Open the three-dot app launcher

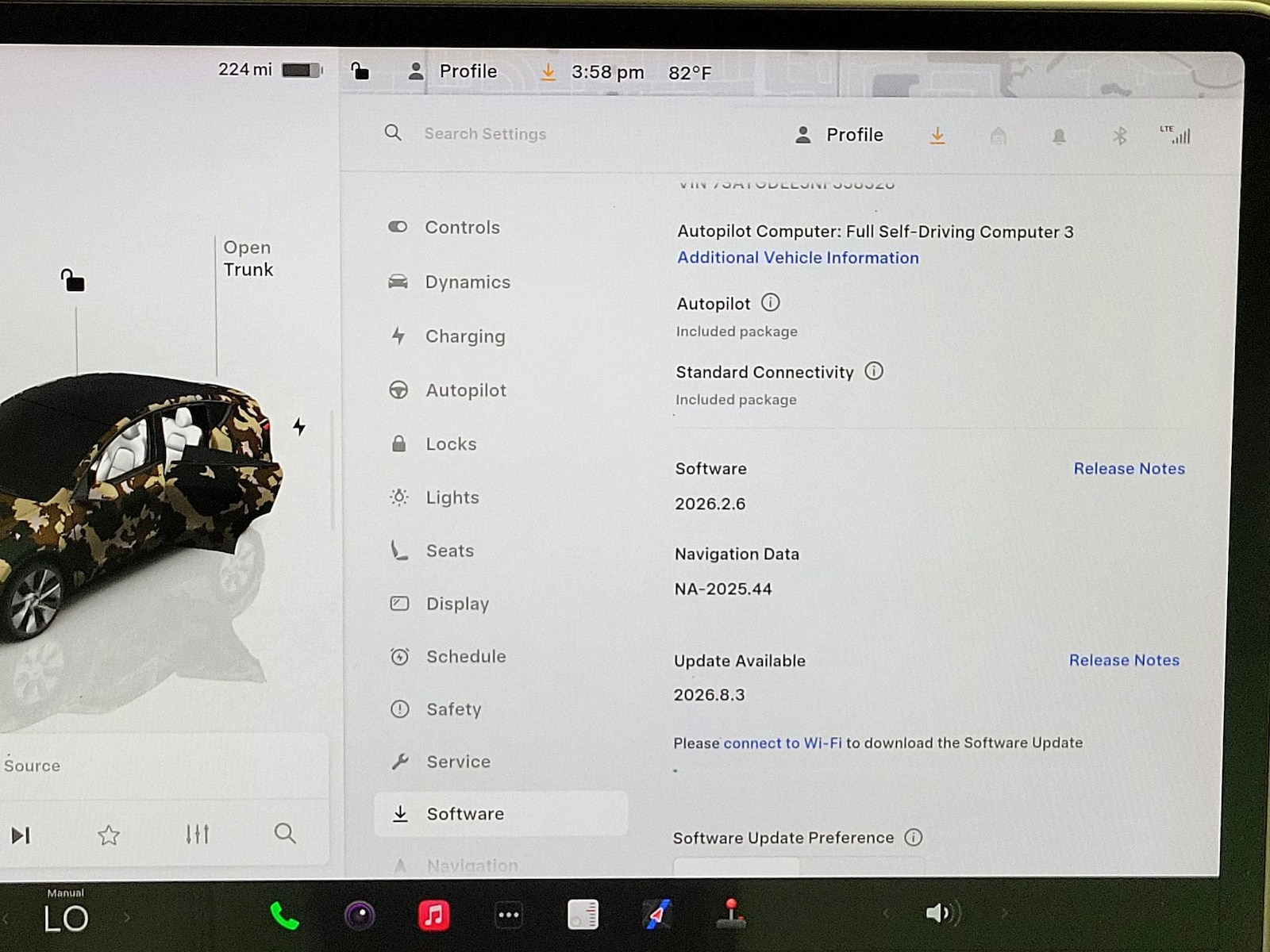pyautogui.click(x=508, y=916)
